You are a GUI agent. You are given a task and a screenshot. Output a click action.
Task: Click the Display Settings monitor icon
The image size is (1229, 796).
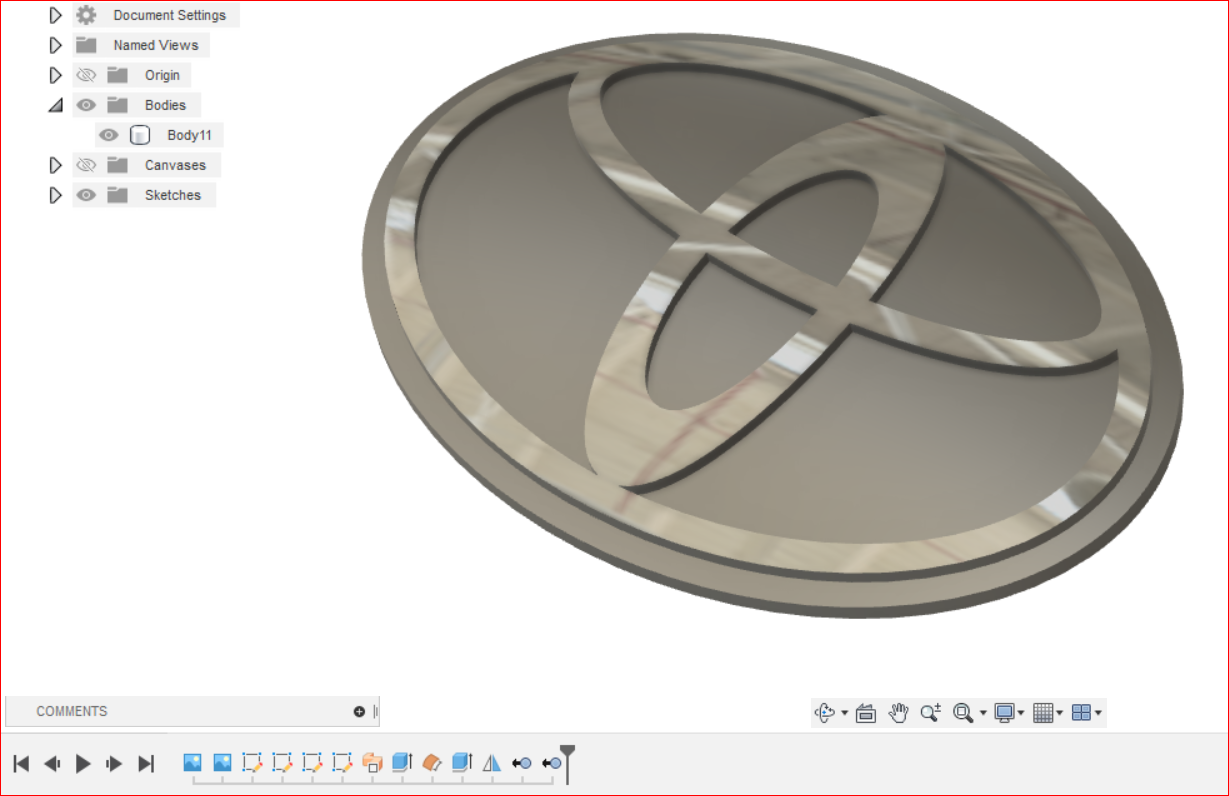(x=1003, y=712)
